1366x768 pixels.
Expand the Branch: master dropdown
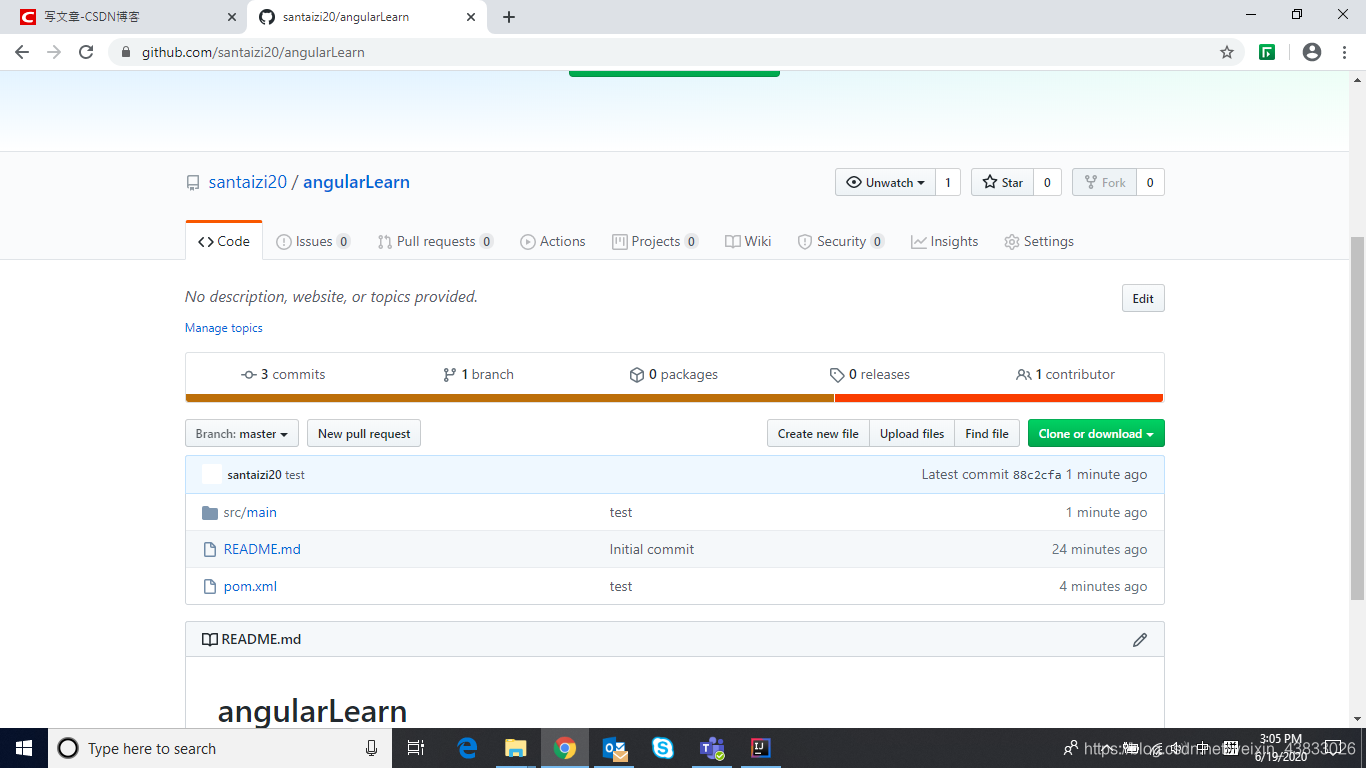coord(242,433)
